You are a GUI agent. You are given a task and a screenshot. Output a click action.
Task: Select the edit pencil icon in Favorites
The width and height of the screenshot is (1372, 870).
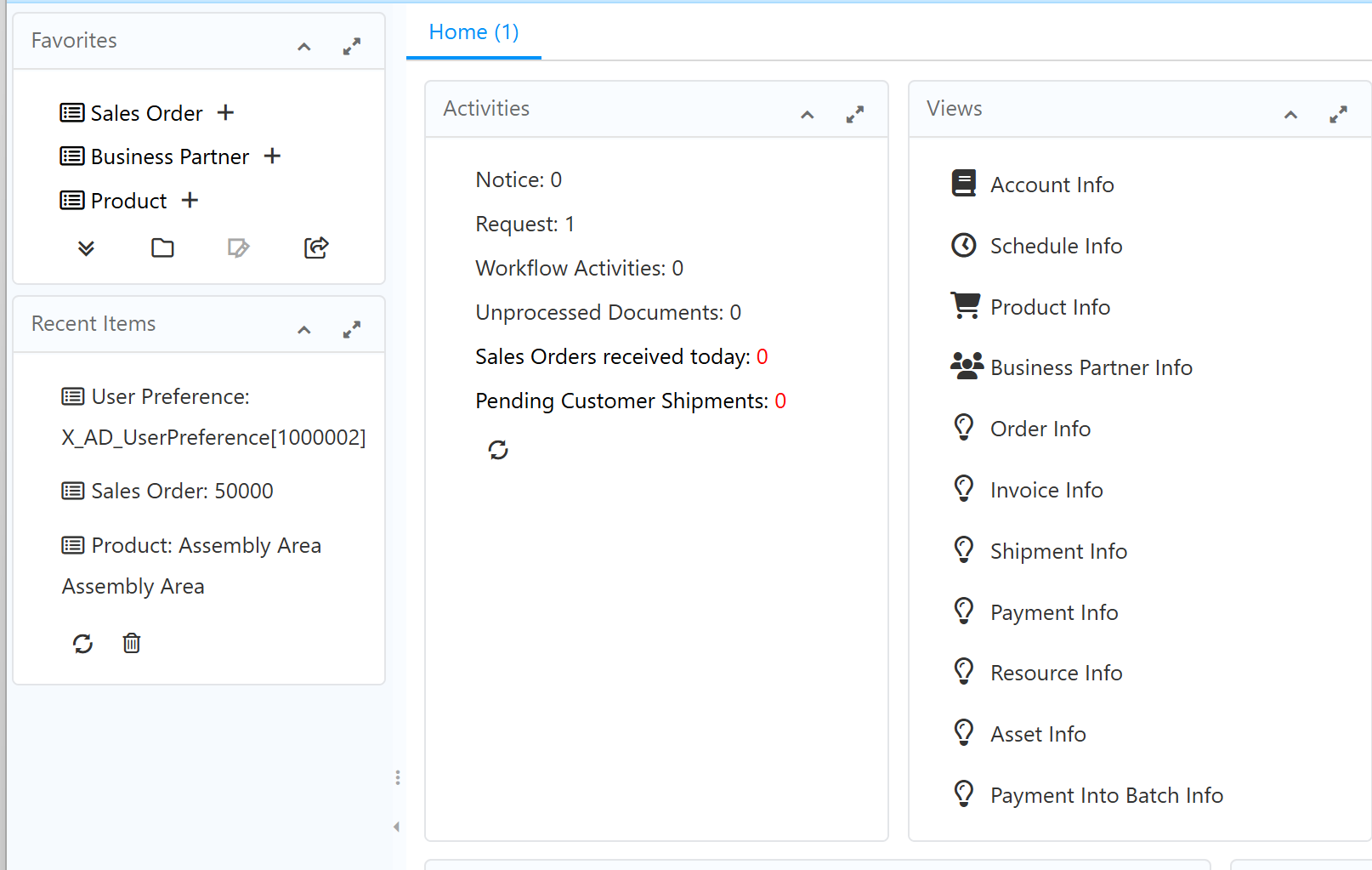[x=238, y=247]
